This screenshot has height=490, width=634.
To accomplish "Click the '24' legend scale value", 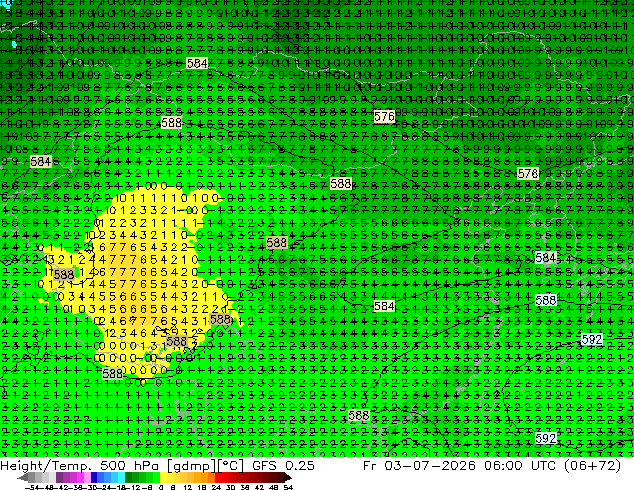I will tap(216, 487).
